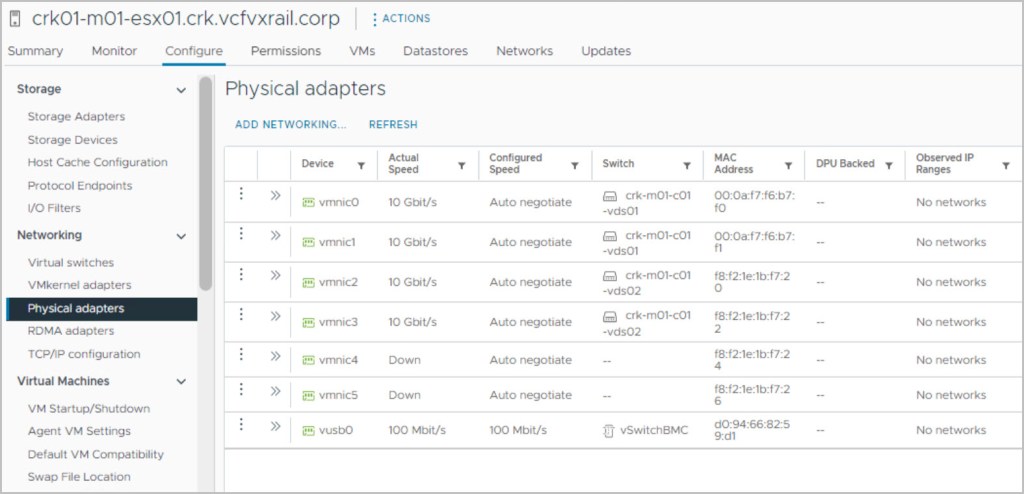The image size is (1024, 494).
Task: Click the filter icon in Device column
Action: point(361,166)
